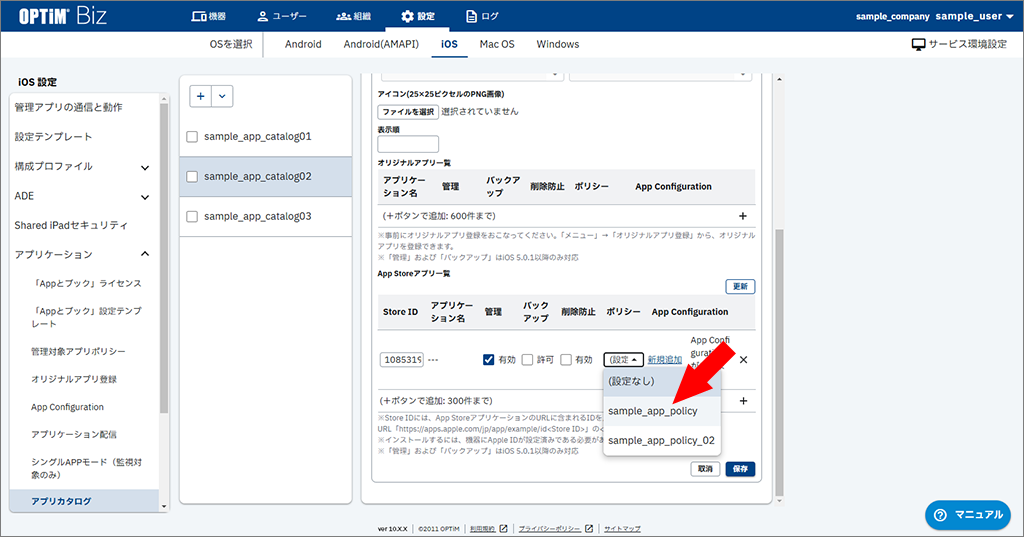
Task: Open サイトマップ link
Action: 622,529
